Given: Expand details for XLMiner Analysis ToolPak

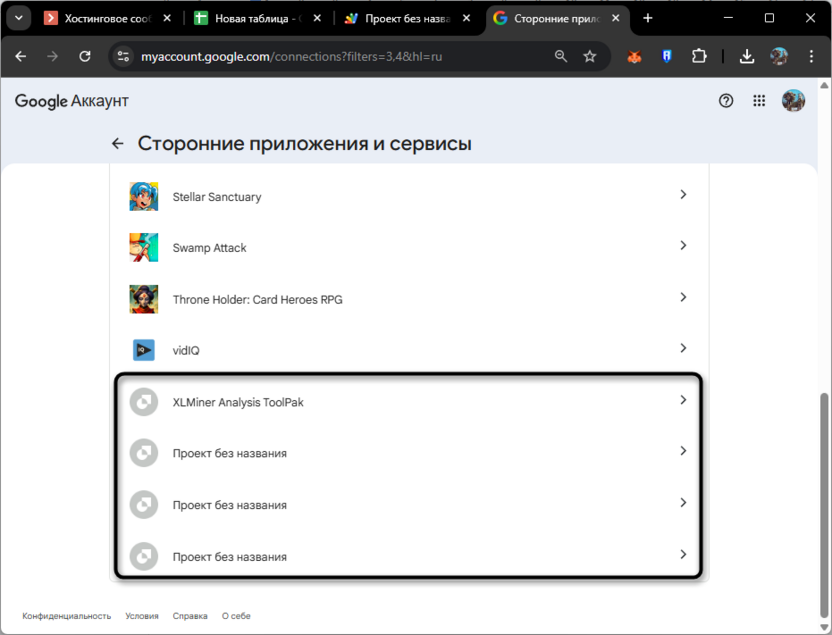Looking at the screenshot, I should pyautogui.click(x=683, y=401).
